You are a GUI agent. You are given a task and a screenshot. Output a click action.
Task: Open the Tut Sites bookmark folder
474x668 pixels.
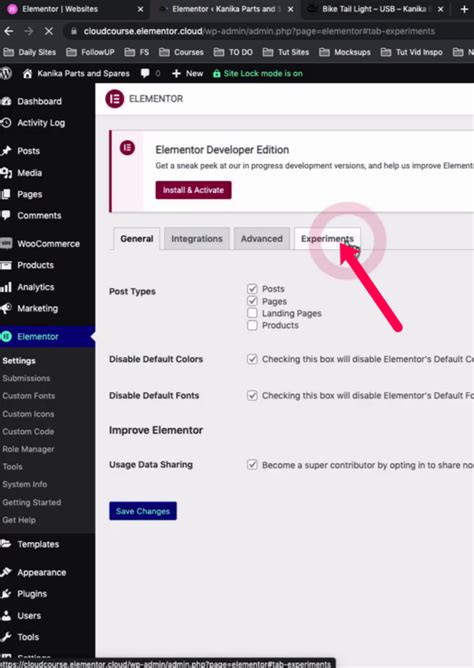point(286,52)
